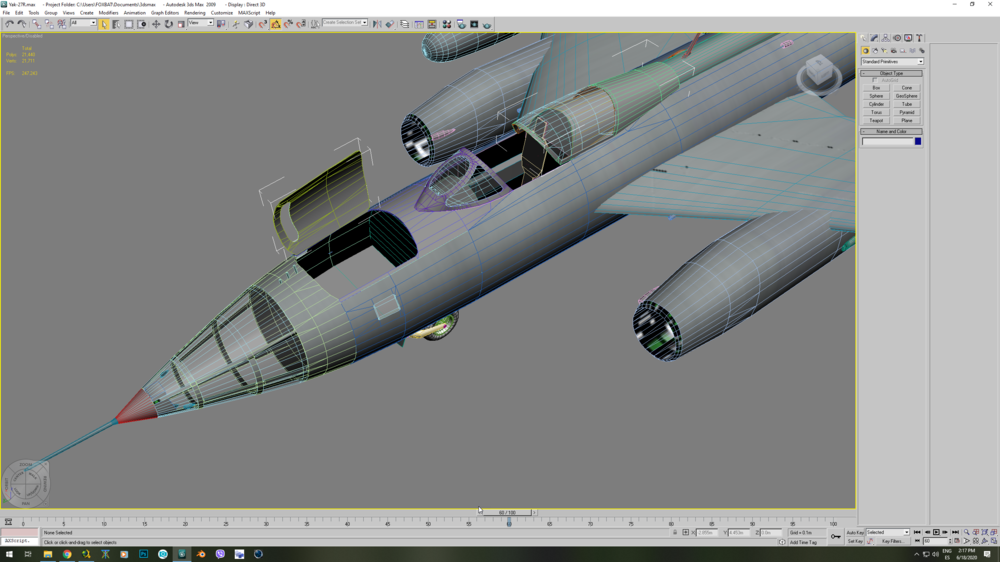Select the Select and Link tool

(36, 24)
